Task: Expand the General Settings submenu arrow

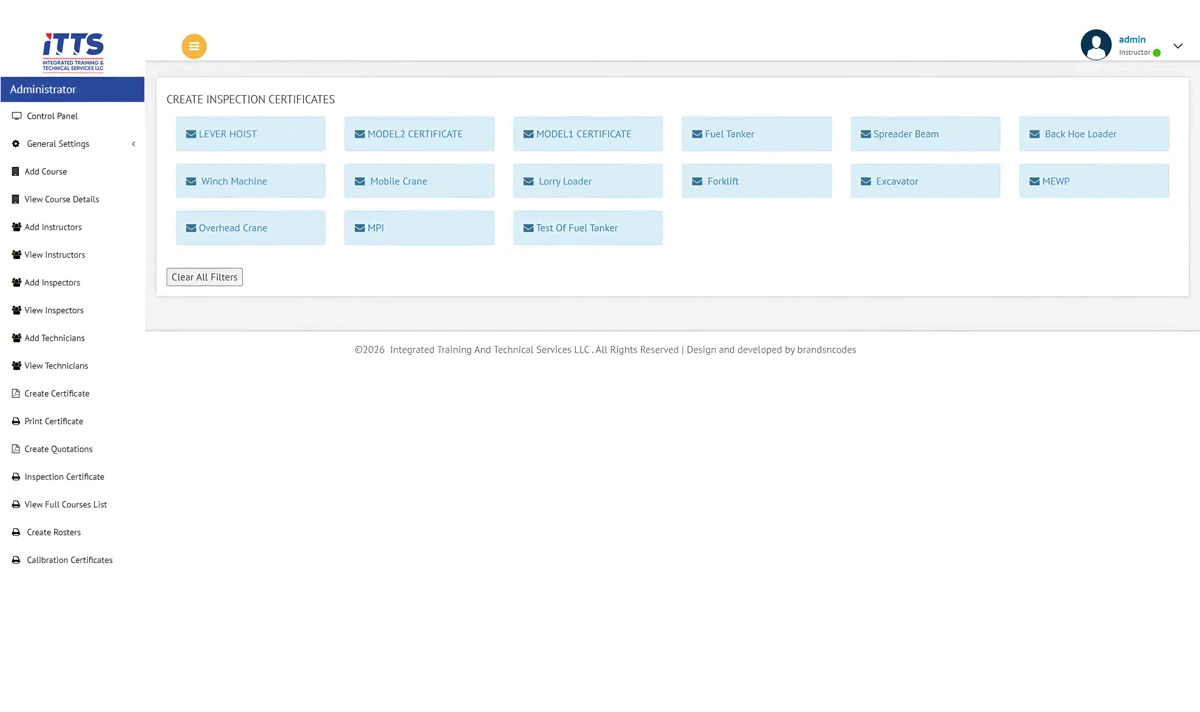Action: coord(134,144)
